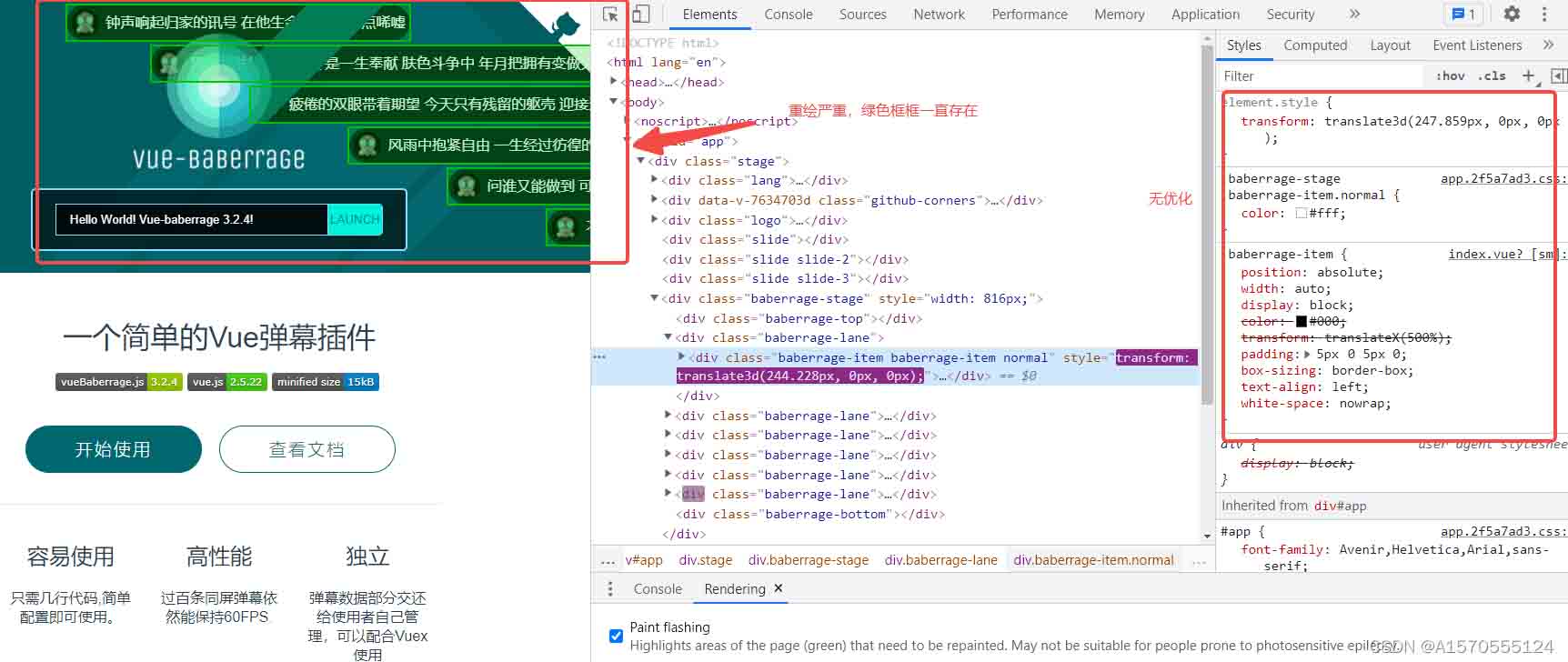Image resolution: width=1568 pixels, height=662 pixels.
Task: Show more Styles sidebar tabs chevron
Action: click(1548, 45)
